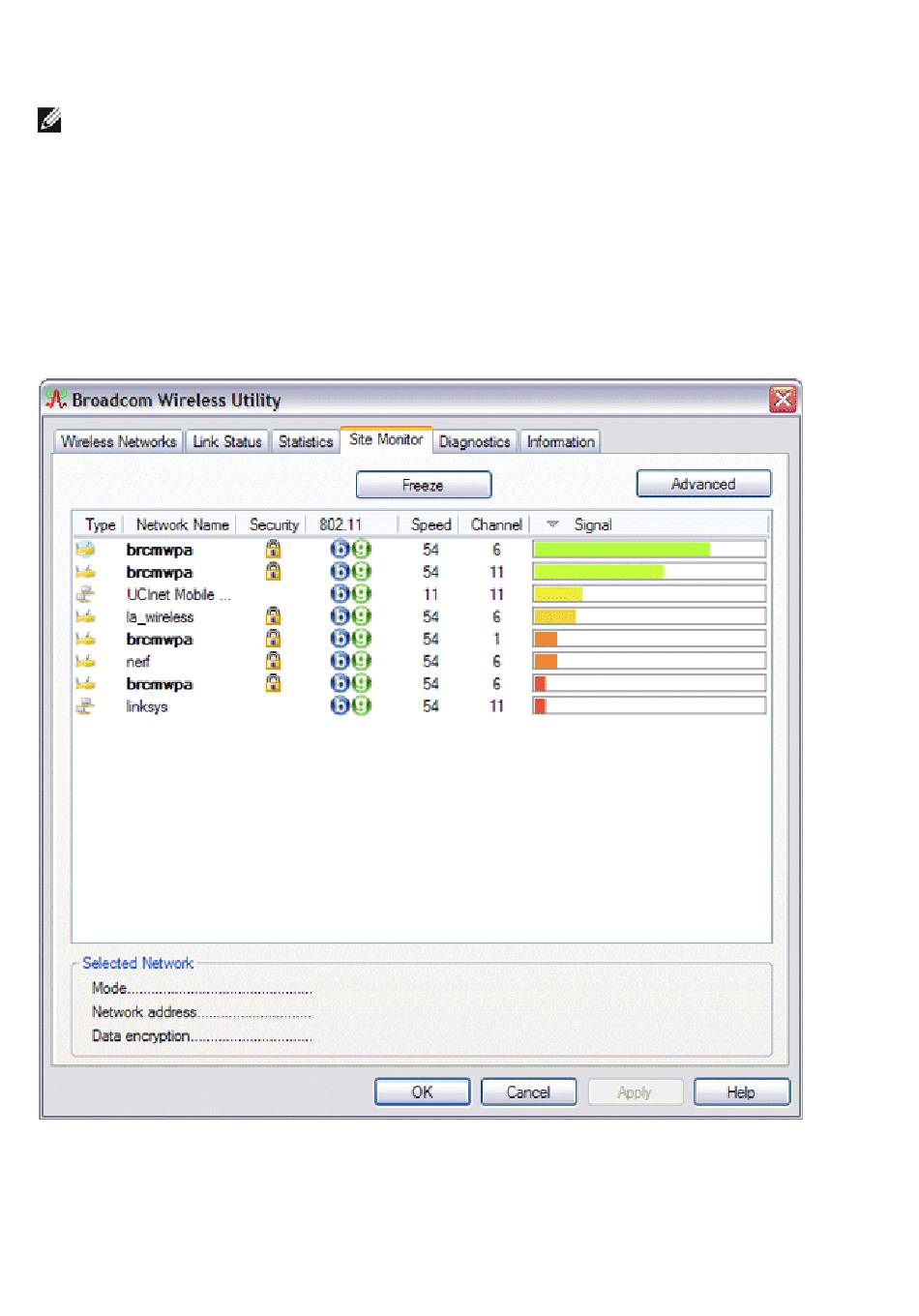
Task: Click the speed value 54 for nerf
Action: [430, 661]
